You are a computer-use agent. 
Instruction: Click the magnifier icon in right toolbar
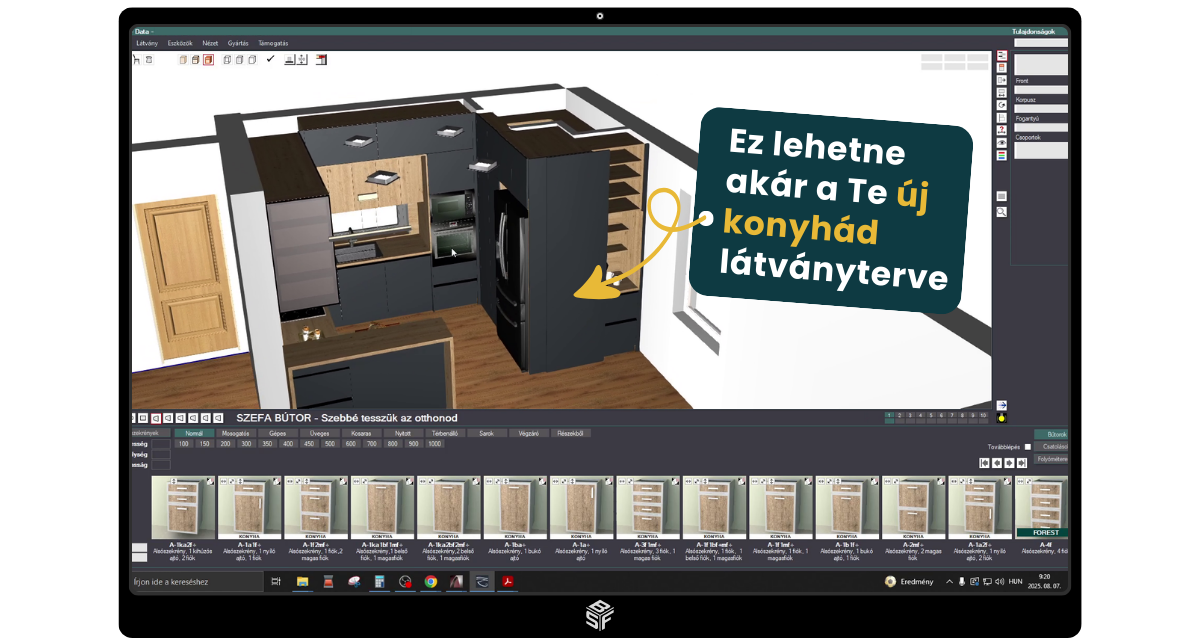(x=1002, y=212)
